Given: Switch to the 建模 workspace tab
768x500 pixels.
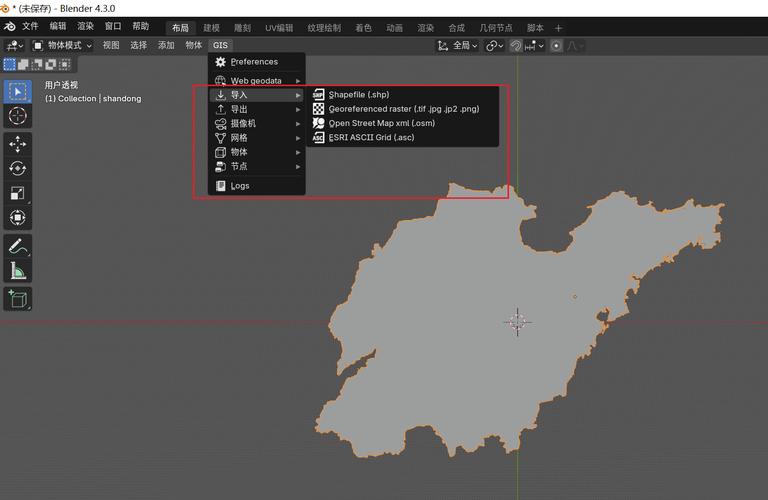Looking at the screenshot, I should point(212,28).
